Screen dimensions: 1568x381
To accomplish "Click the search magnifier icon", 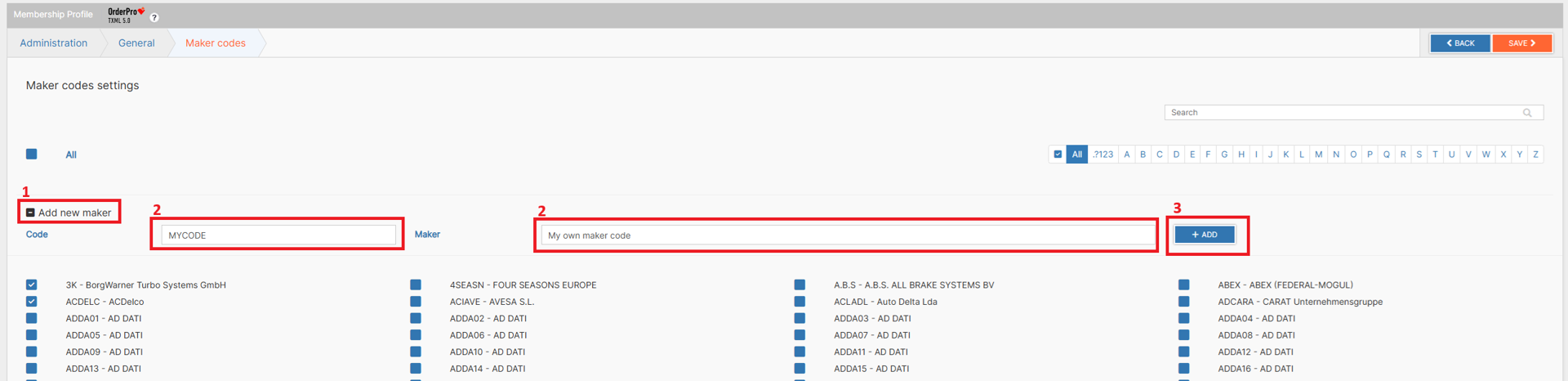I will pos(1526,113).
